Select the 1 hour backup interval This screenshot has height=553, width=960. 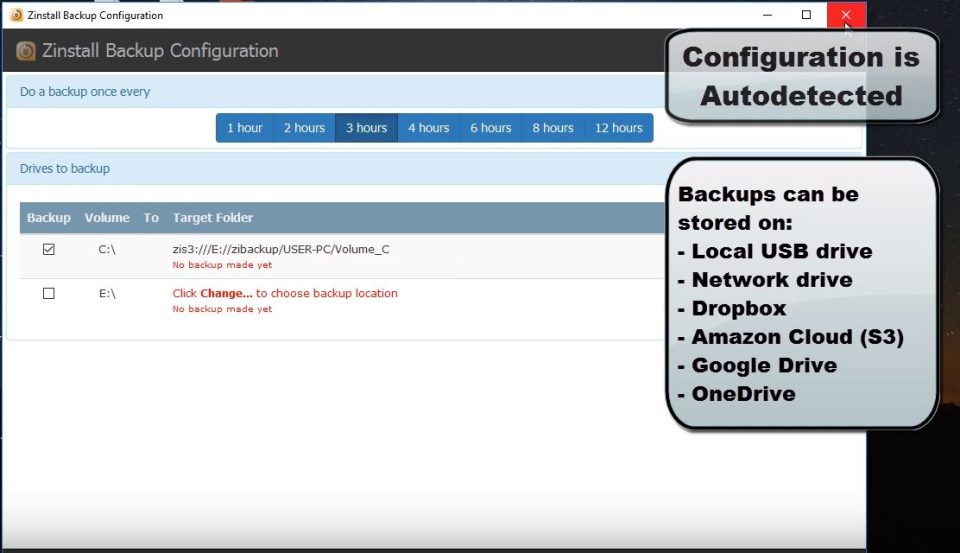(245, 128)
